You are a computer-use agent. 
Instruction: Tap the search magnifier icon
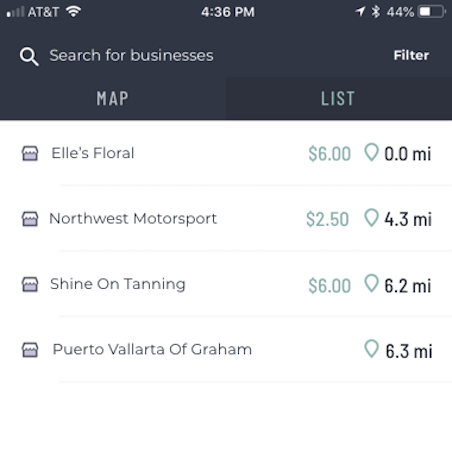(x=29, y=56)
